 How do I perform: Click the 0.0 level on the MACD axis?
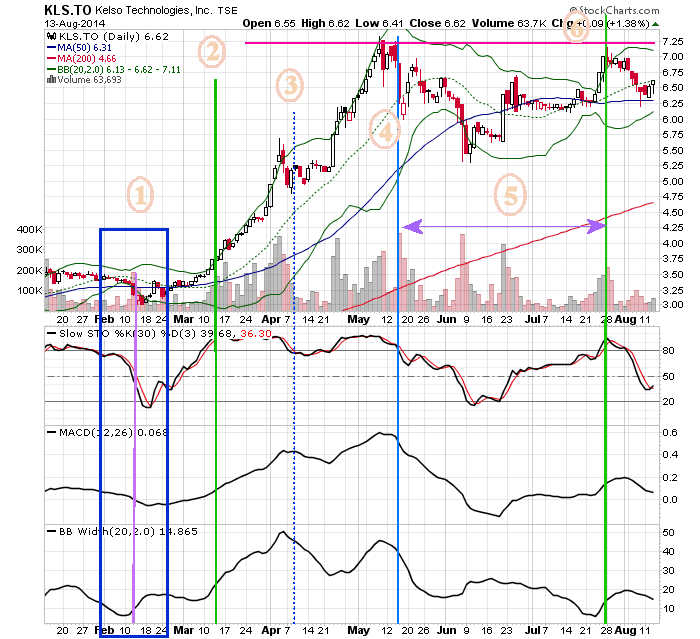point(670,499)
